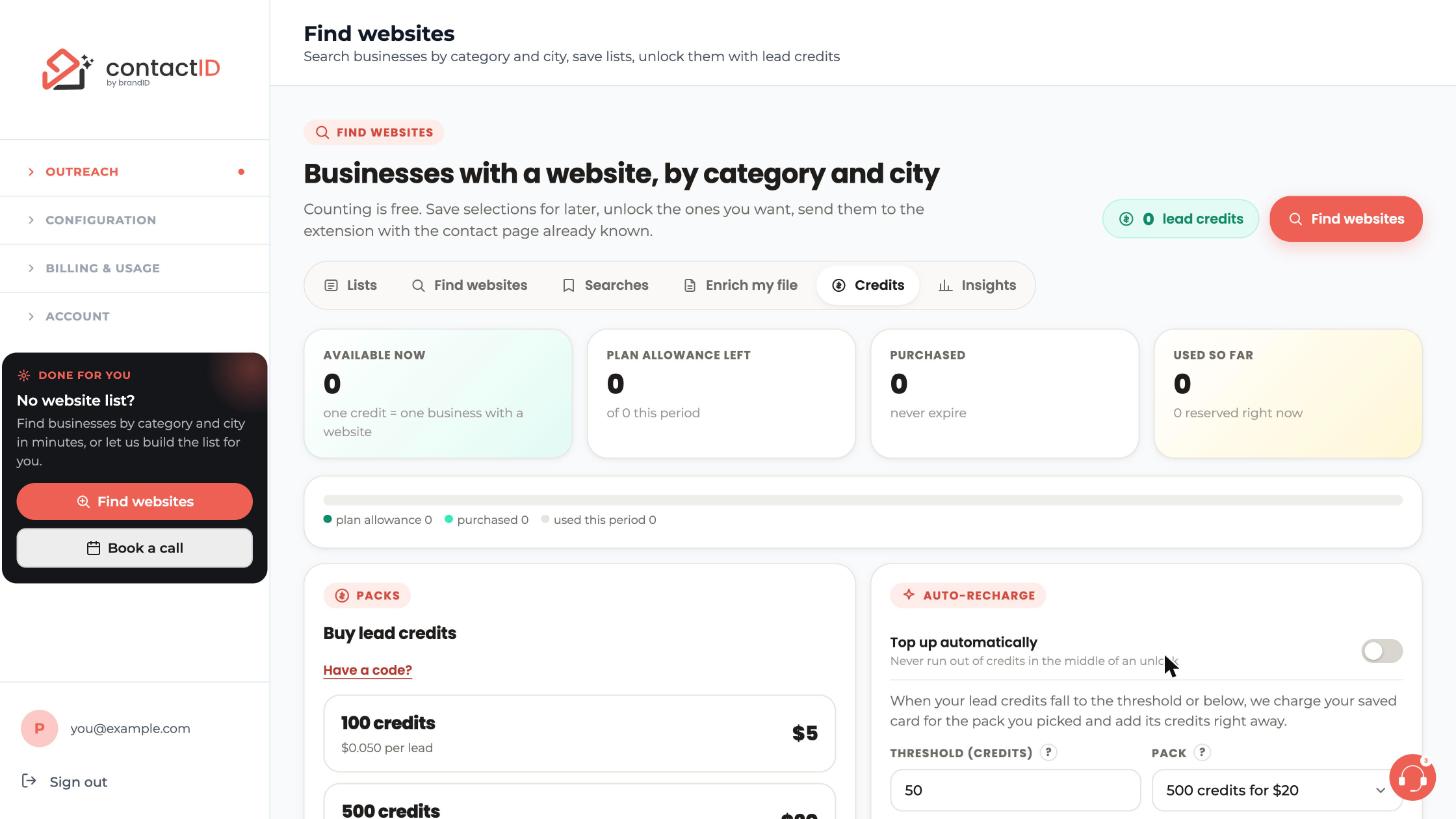Open the support headset chat icon
Viewport: 1456px width, 819px height.
point(1412,778)
